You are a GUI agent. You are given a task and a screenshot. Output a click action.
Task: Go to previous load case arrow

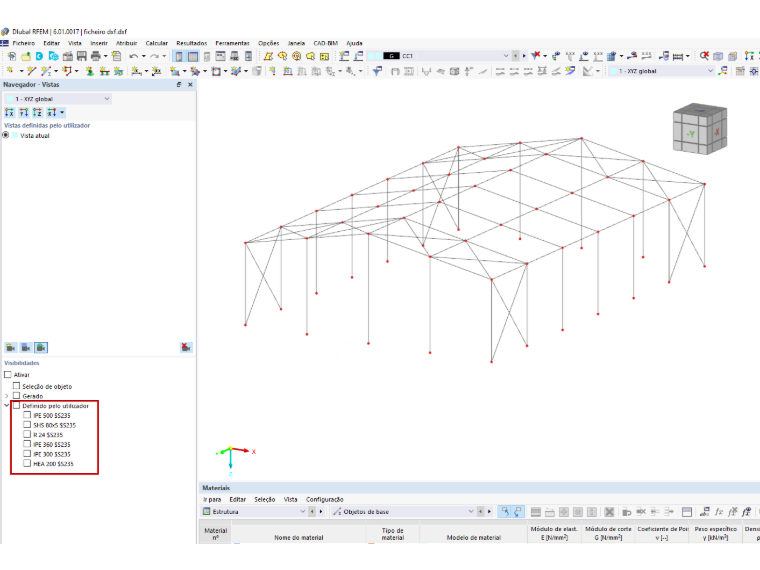point(515,56)
